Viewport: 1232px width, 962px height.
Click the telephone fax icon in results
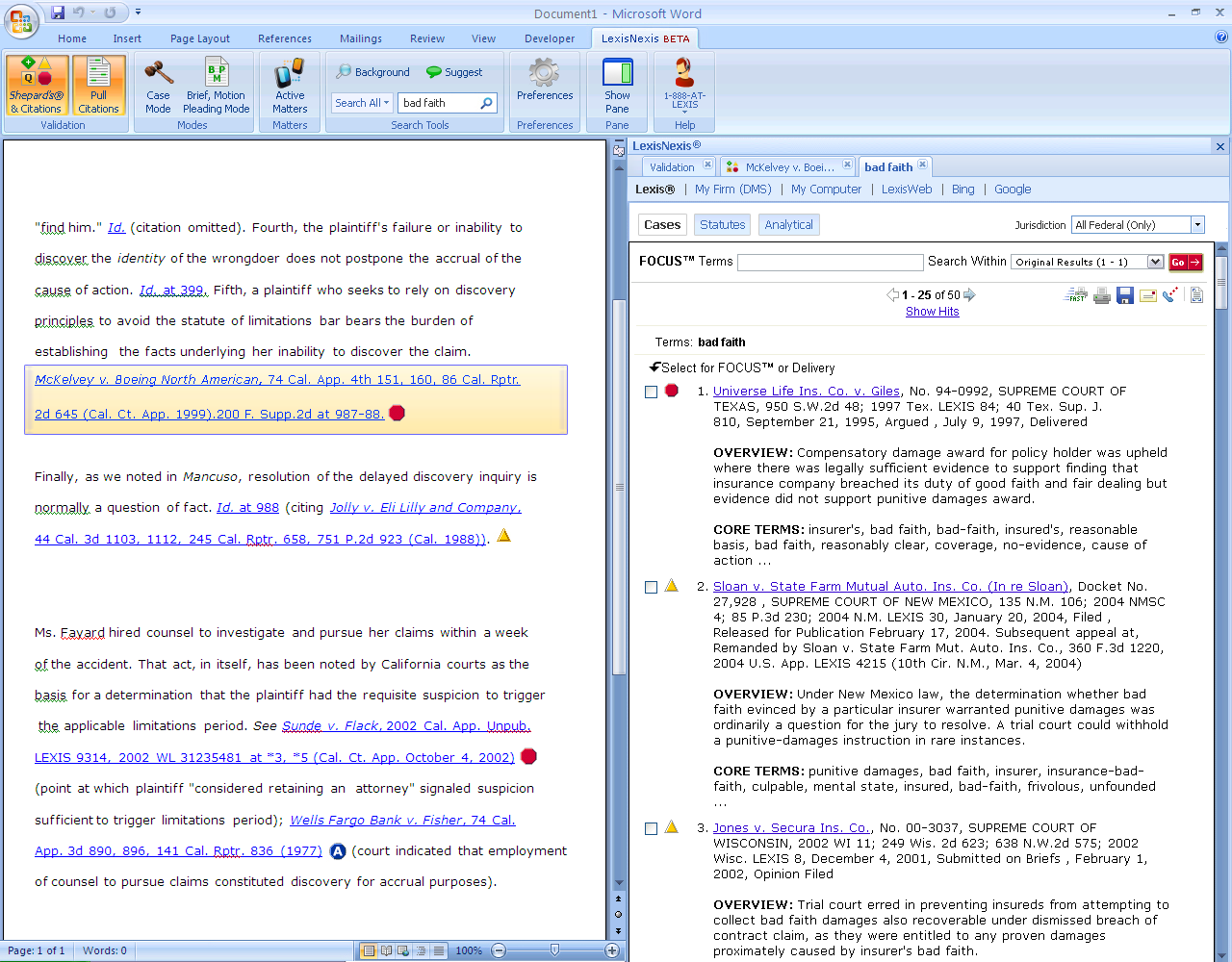pos(1170,295)
